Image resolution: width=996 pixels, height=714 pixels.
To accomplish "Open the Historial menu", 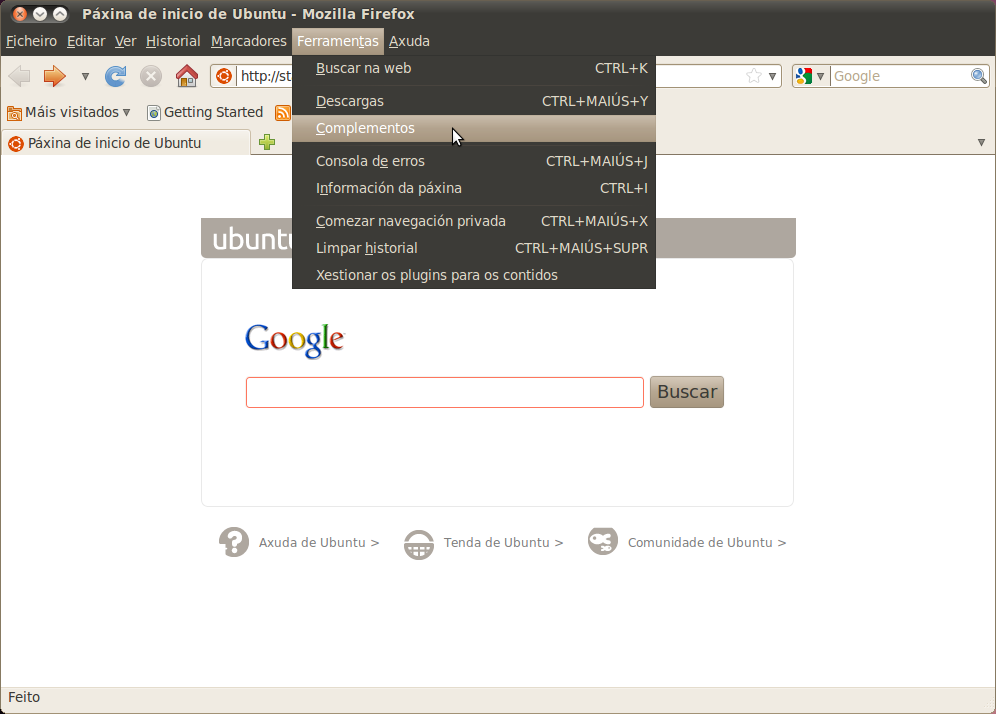I will click(x=173, y=41).
